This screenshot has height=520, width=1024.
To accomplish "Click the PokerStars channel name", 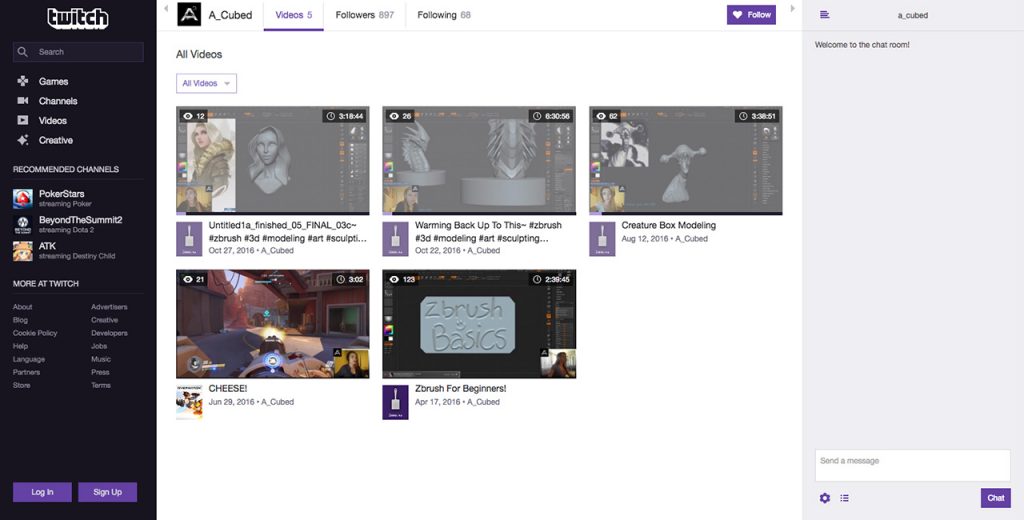I will 61,194.
